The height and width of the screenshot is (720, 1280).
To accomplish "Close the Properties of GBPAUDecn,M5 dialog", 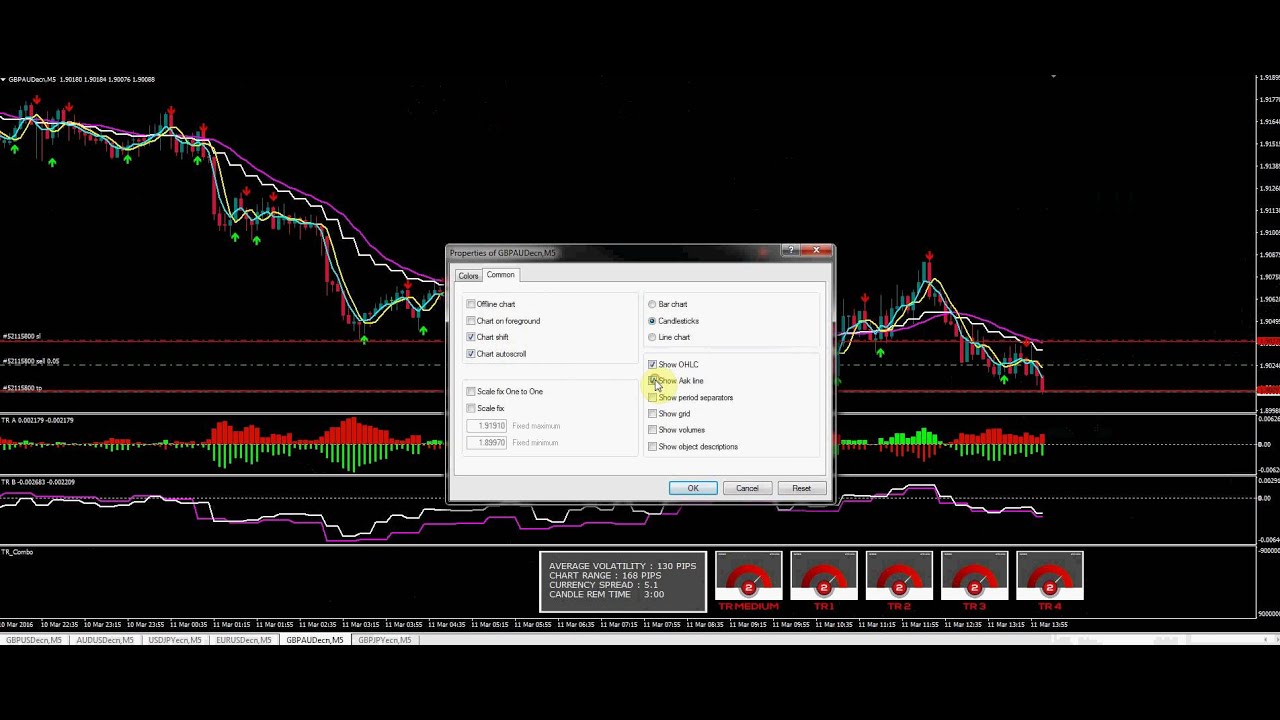I will pyautogui.click(x=816, y=251).
